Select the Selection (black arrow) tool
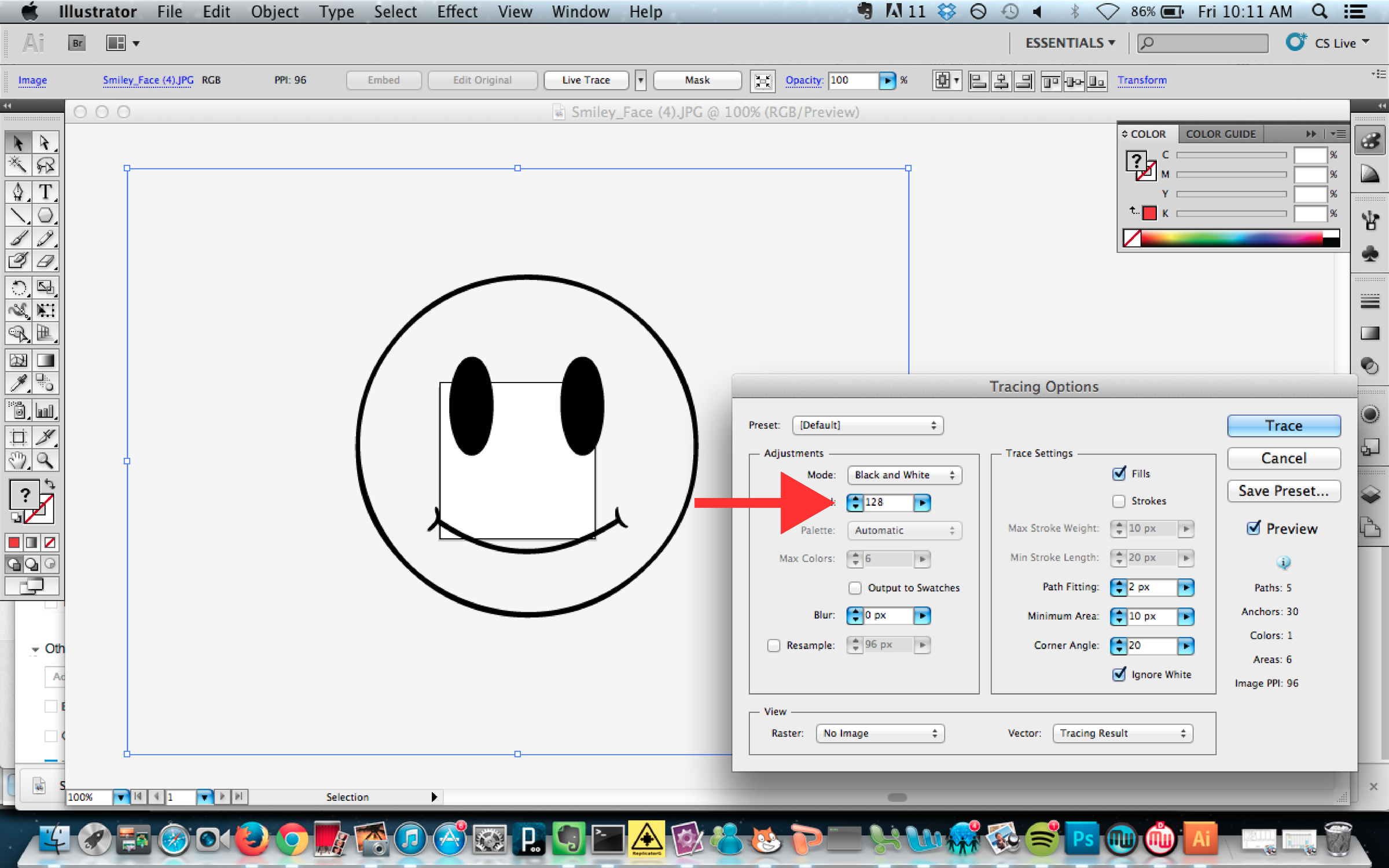 pyautogui.click(x=18, y=142)
